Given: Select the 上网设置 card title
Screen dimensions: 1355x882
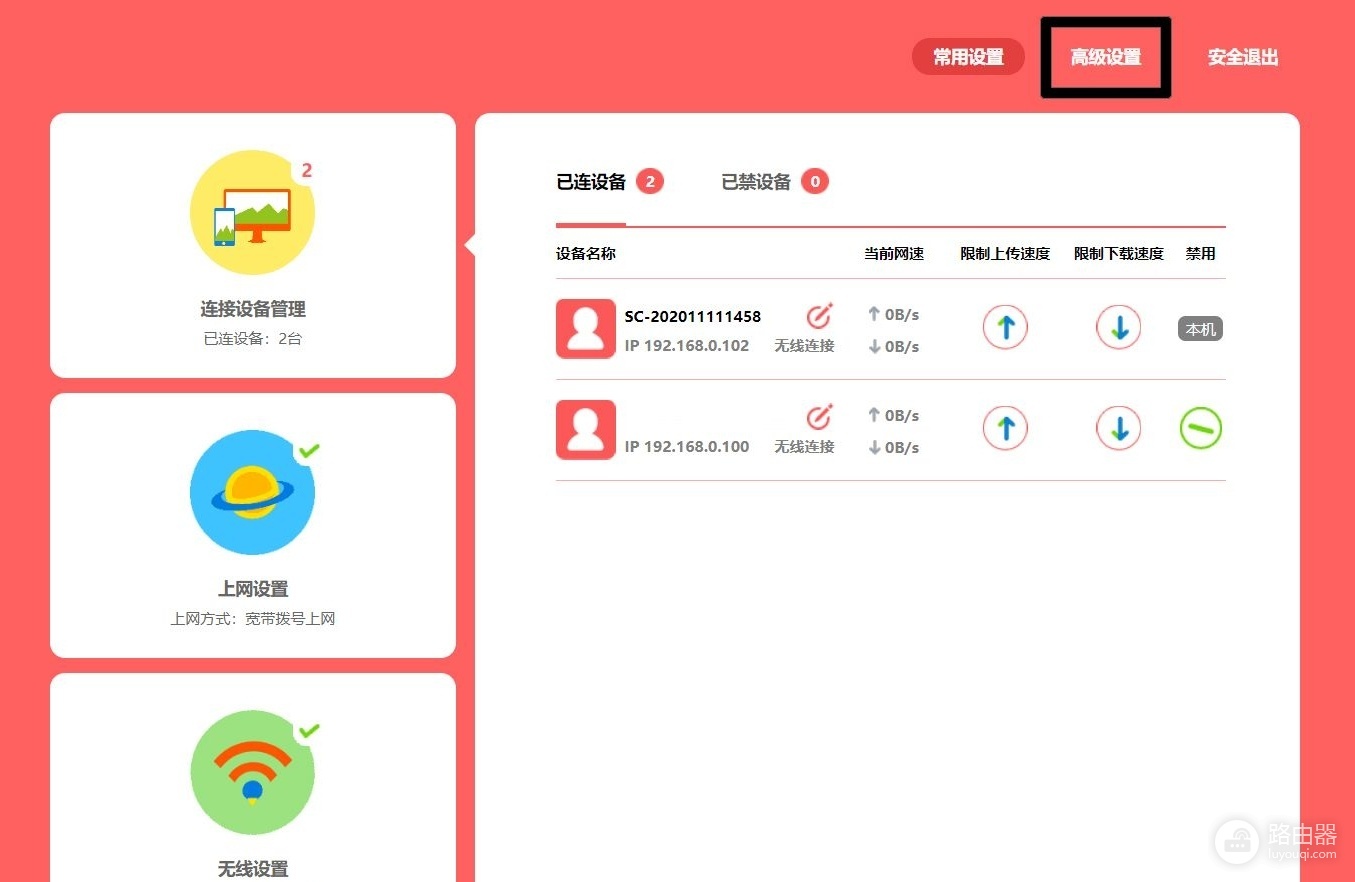Looking at the screenshot, I should 253,589.
